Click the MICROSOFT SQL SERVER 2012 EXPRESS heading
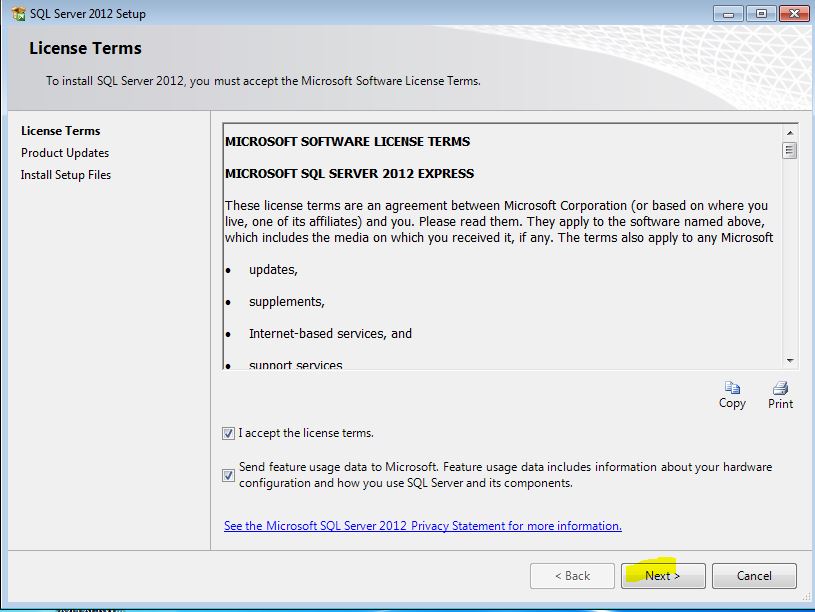Viewport: 815px width, 612px height. [x=349, y=174]
